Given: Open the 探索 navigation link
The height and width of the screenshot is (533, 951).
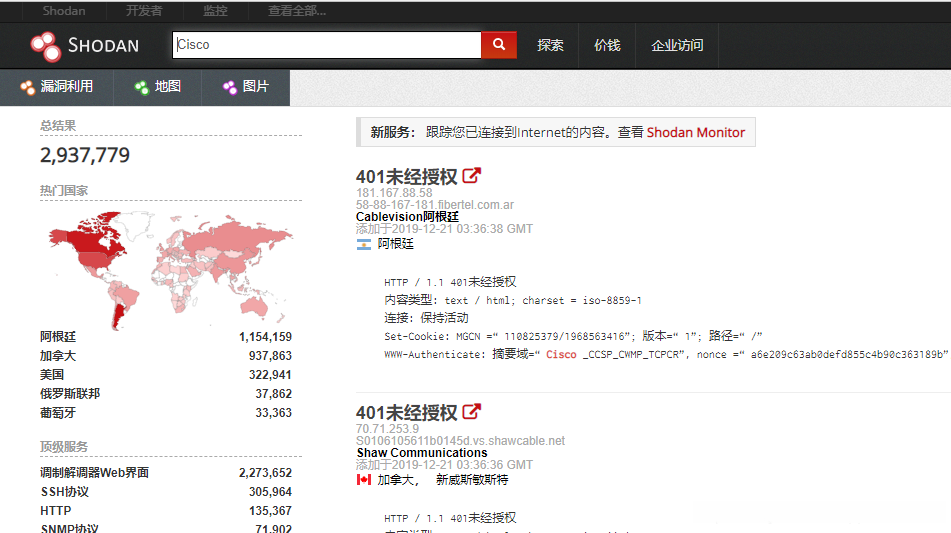Looking at the screenshot, I should tap(550, 45).
